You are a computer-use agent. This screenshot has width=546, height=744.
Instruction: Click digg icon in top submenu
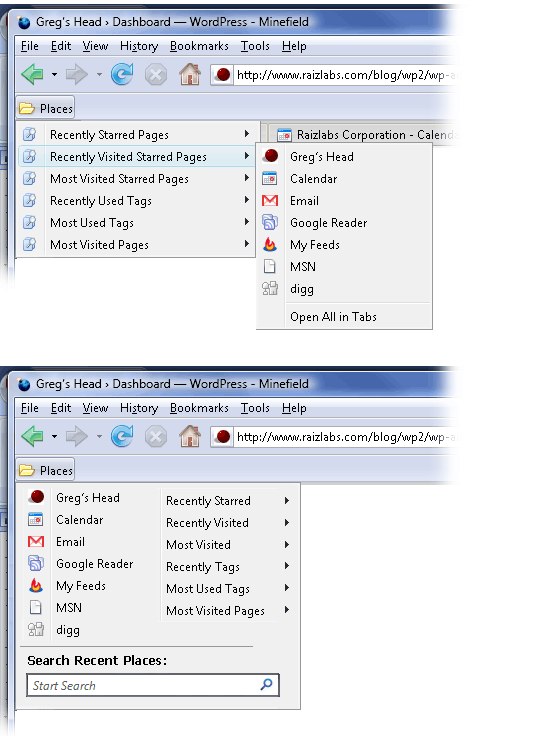pos(270,288)
